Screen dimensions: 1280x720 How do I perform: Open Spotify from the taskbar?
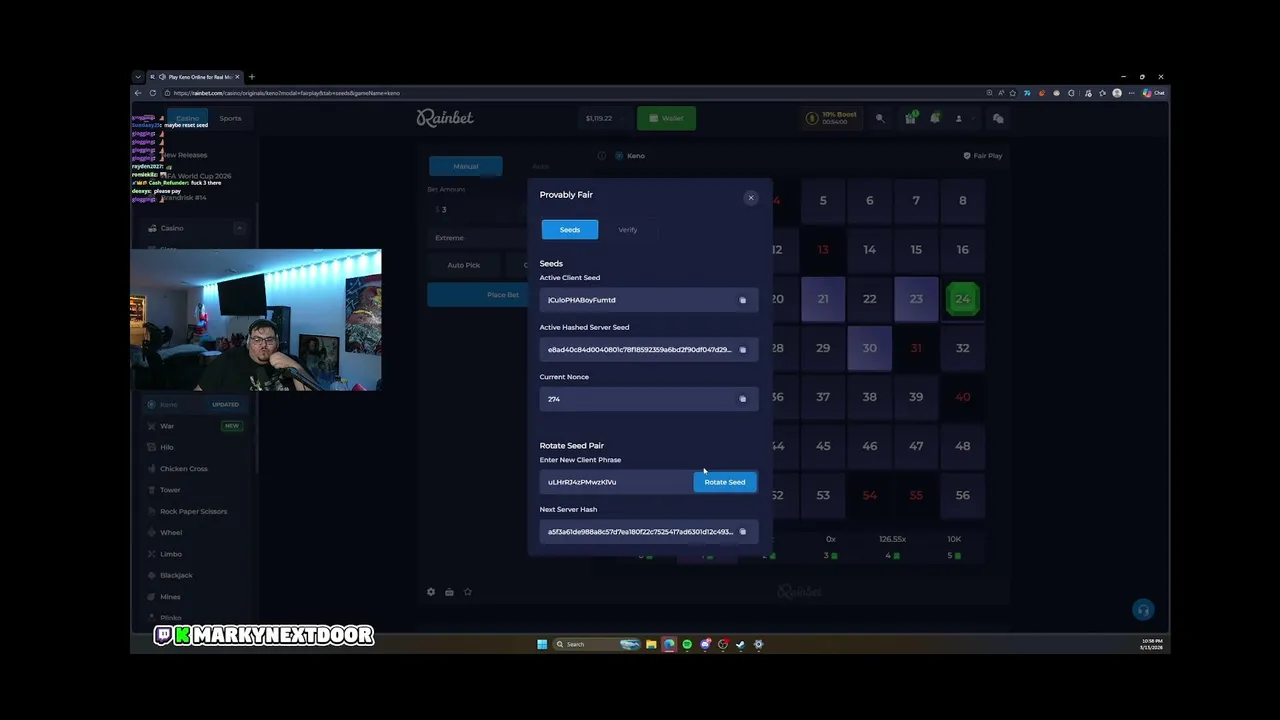(x=687, y=644)
